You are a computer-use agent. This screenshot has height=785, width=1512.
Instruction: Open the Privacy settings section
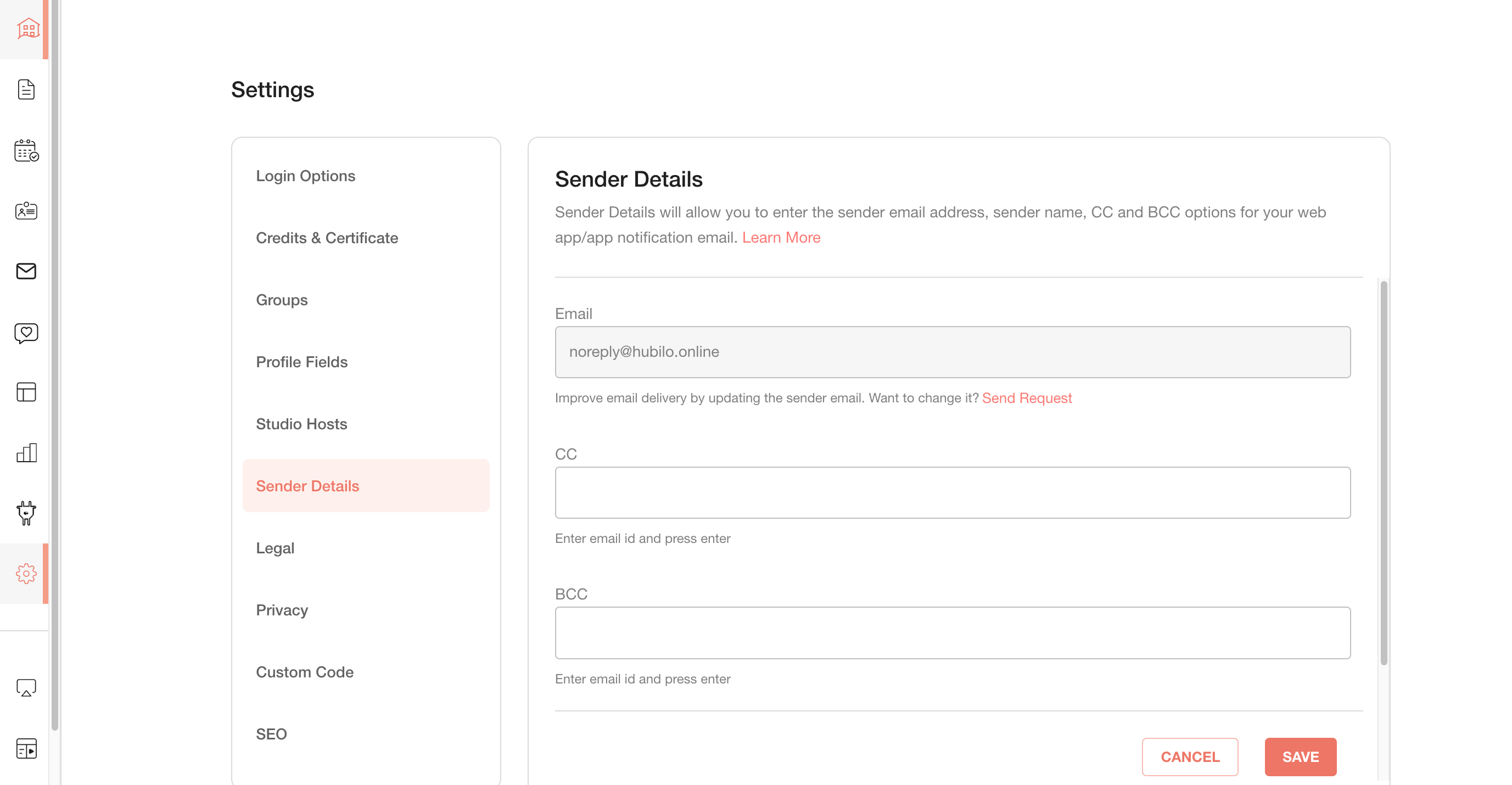click(282, 610)
